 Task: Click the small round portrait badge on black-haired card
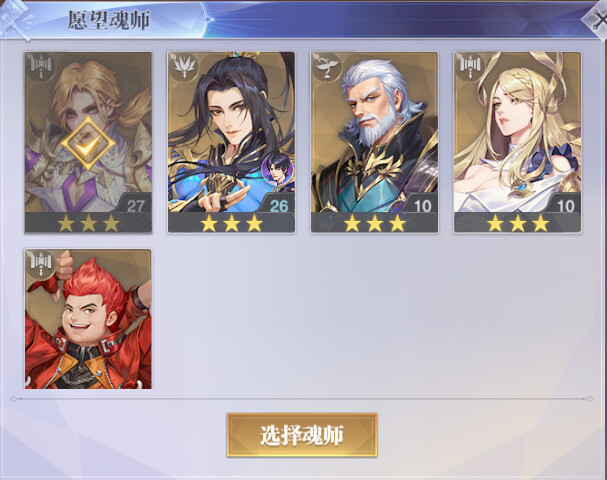tap(277, 169)
